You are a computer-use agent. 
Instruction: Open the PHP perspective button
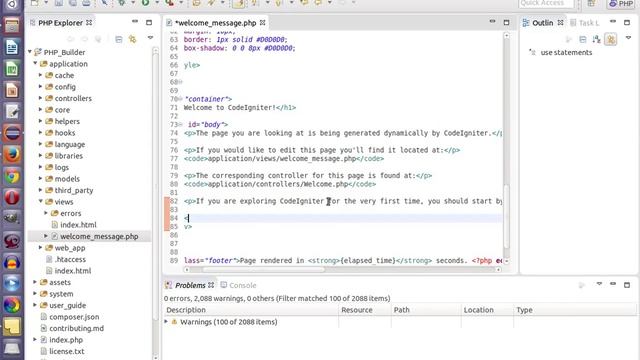click(x=621, y=4)
